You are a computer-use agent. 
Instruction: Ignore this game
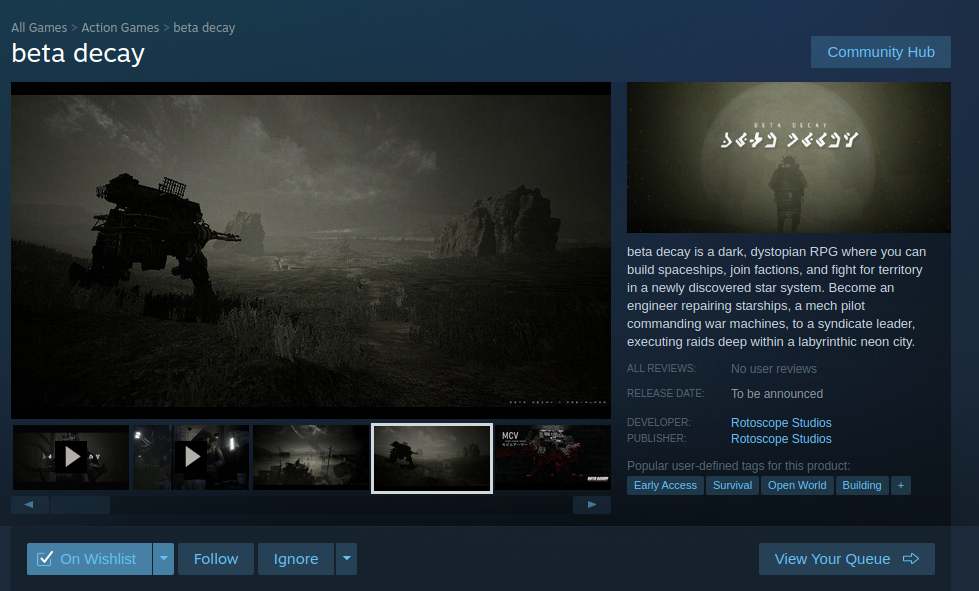pyautogui.click(x=296, y=559)
